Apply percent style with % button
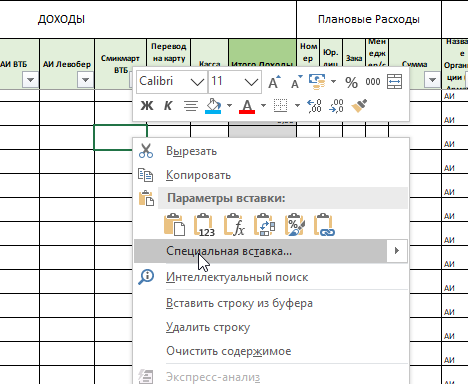Image resolution: width=468 pixels, height=384 pixels. tap(351, 82)
